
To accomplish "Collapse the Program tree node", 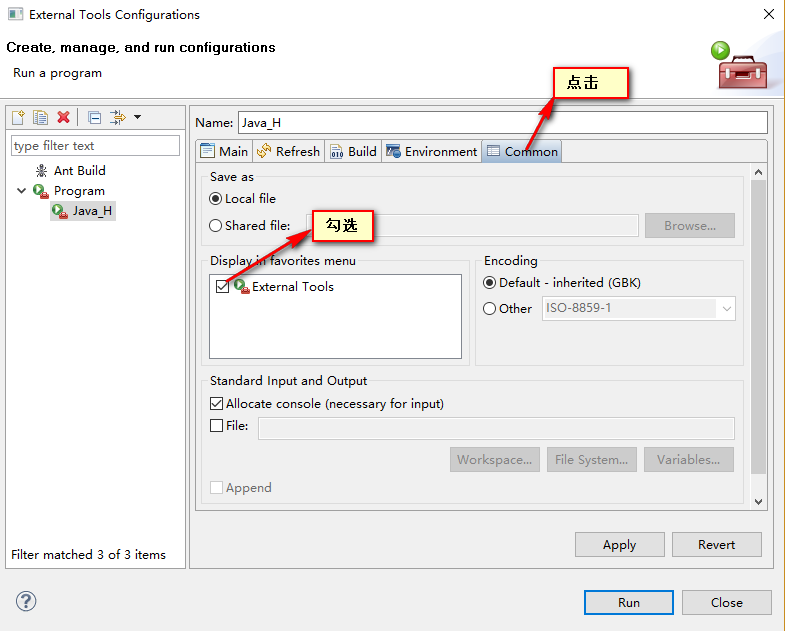I will point(22,191).
